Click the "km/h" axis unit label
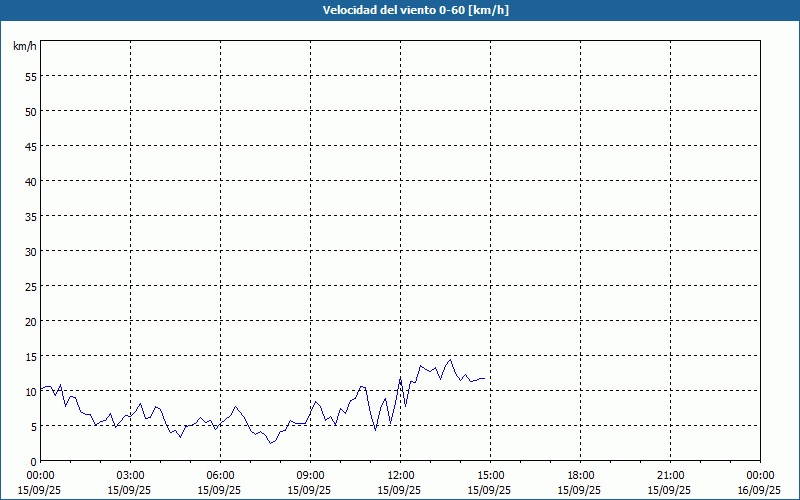This screenshot has height=500, width=800. (x=24, y=46)
